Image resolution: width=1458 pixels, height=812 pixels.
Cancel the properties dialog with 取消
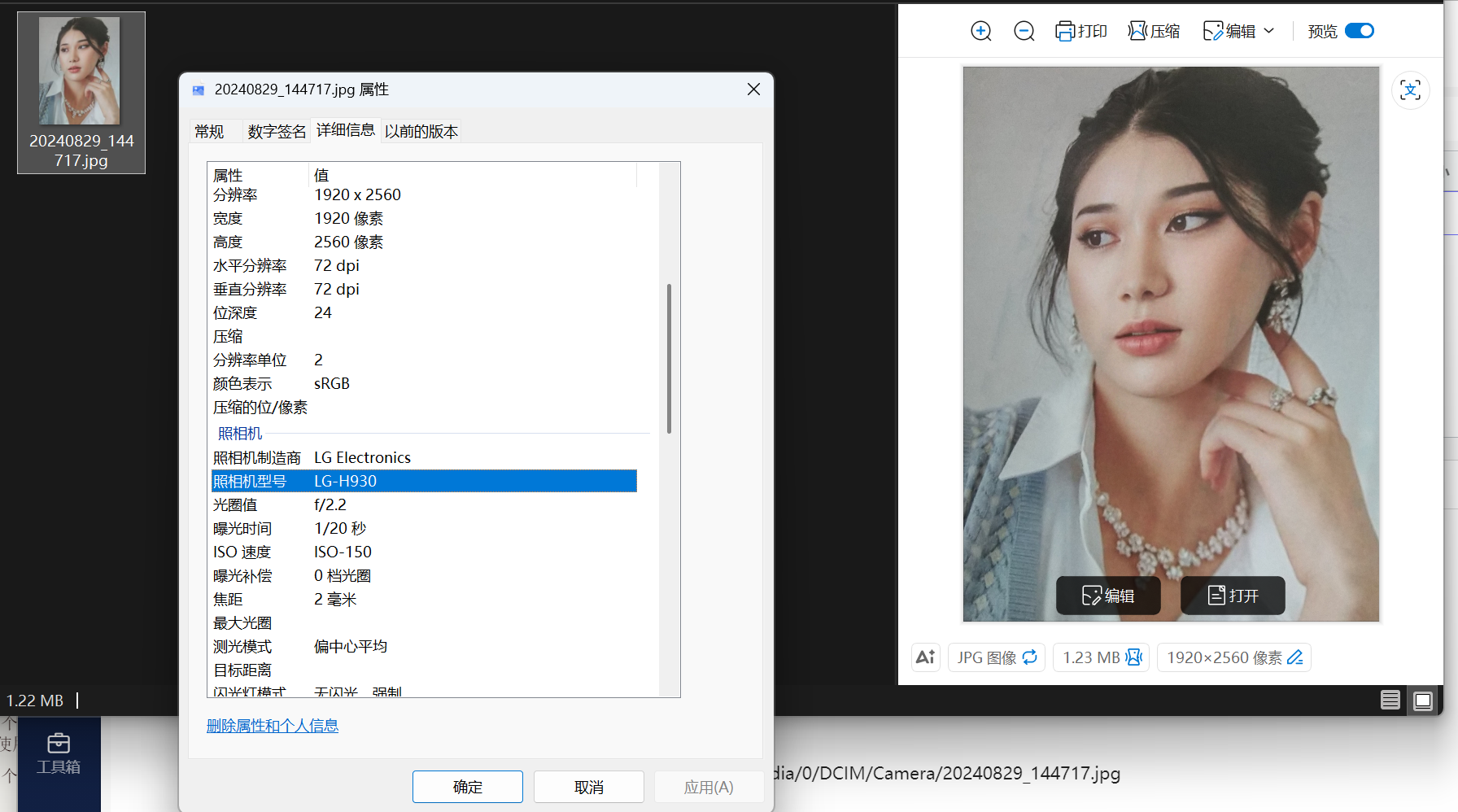pyautogui.click(x=589, y=787)
